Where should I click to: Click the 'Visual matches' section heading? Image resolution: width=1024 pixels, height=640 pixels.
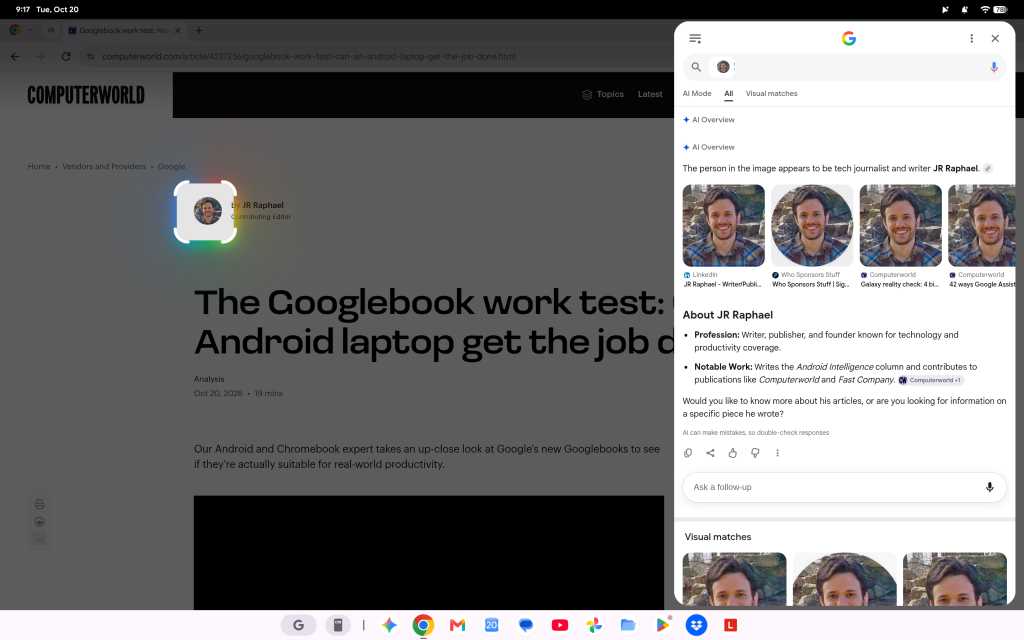pos(718,537)
